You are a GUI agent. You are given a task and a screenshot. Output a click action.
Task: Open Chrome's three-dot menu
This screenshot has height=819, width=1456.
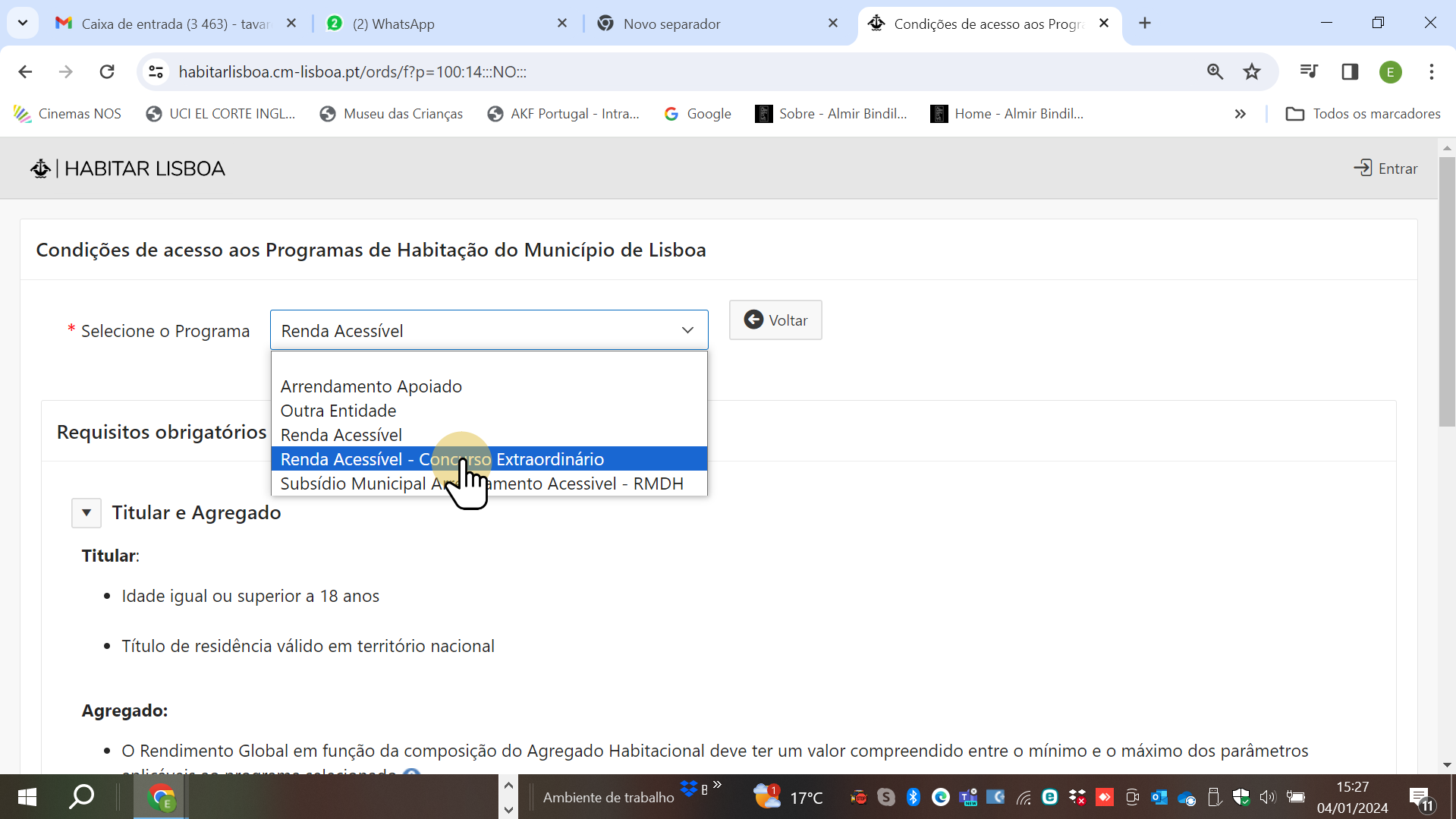coord(1431,71)
